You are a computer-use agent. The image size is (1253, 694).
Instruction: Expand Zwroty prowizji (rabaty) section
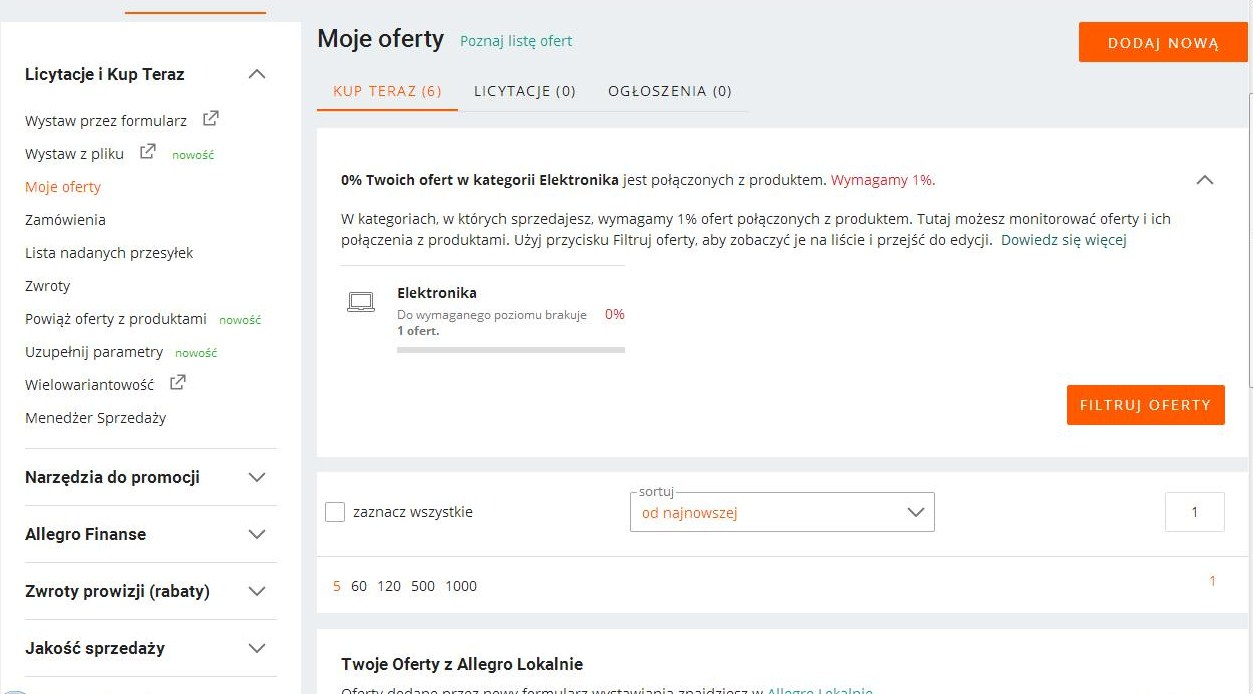click(x=257, y=591)
